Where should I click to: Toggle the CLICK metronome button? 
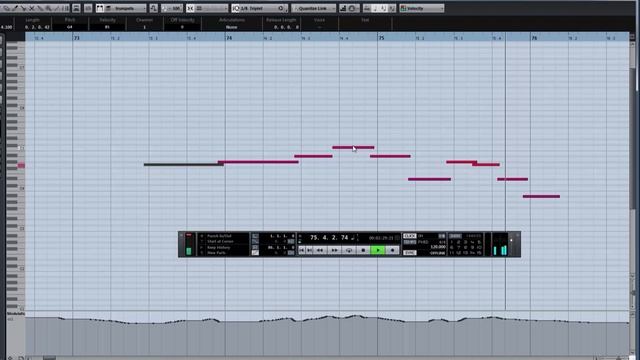pos(410,236)
